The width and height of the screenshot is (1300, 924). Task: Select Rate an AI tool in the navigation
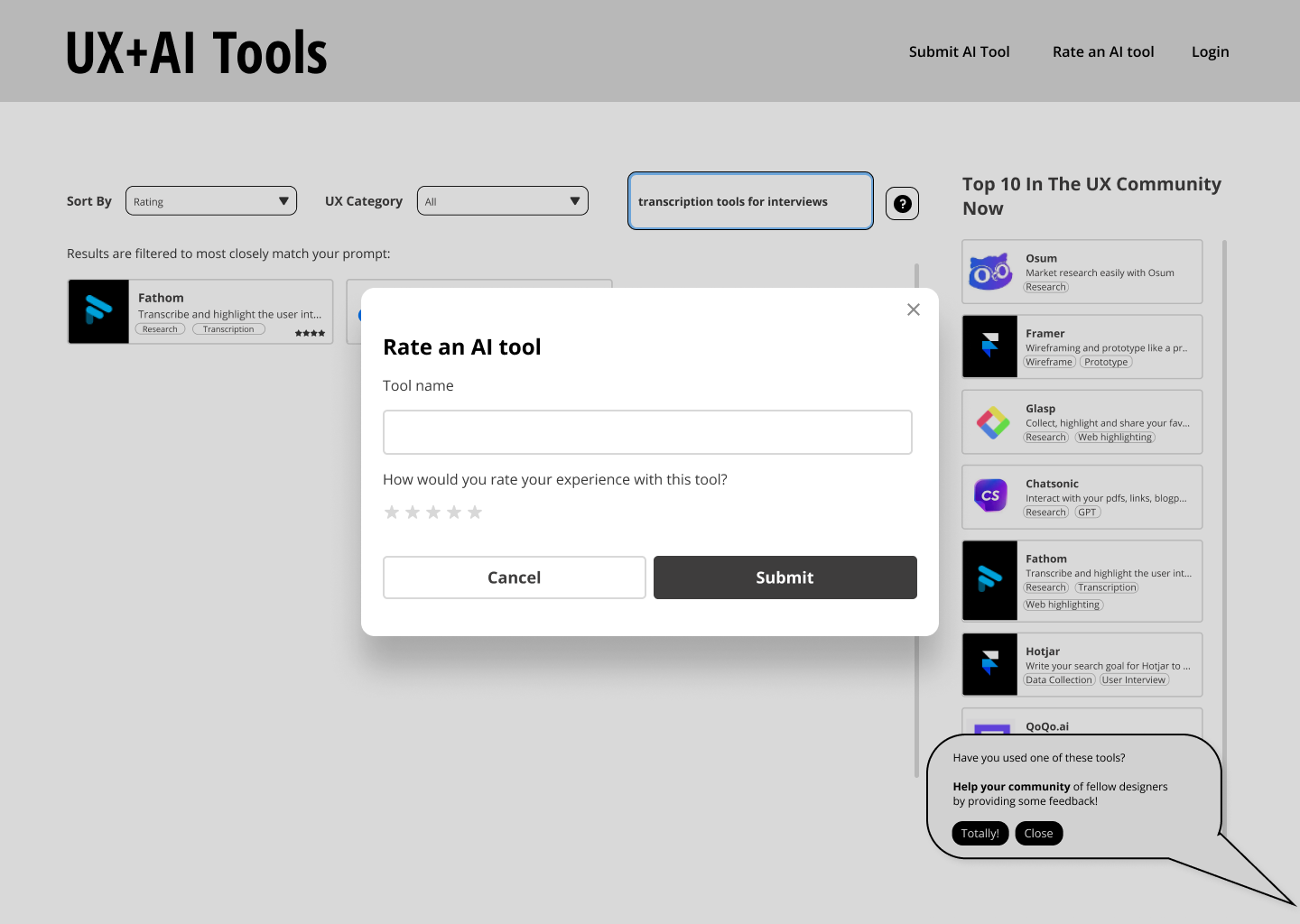[1102, 51]
